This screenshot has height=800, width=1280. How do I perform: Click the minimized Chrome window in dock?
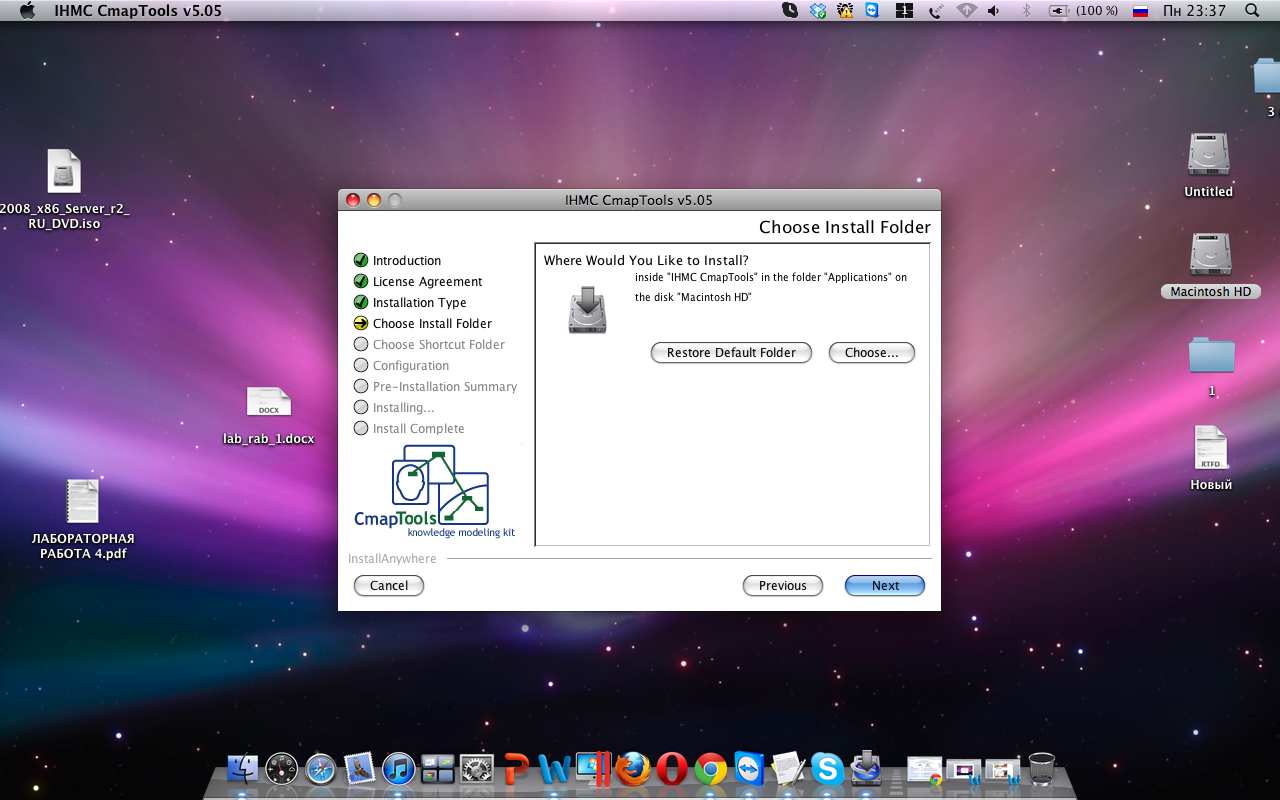click(924, 770)
